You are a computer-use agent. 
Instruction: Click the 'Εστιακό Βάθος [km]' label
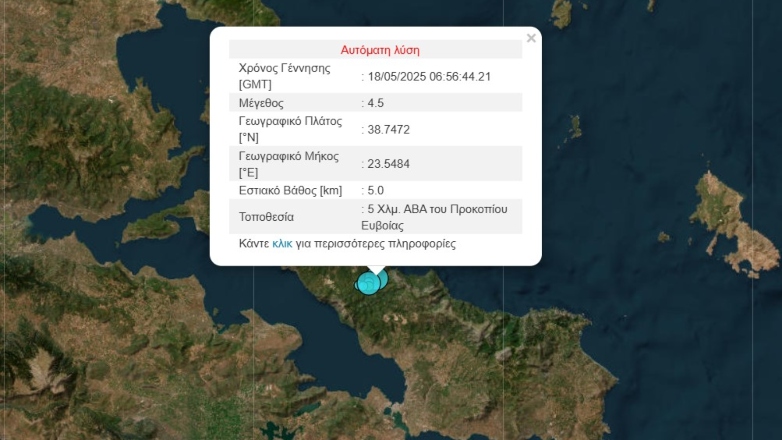click(291, 190)
